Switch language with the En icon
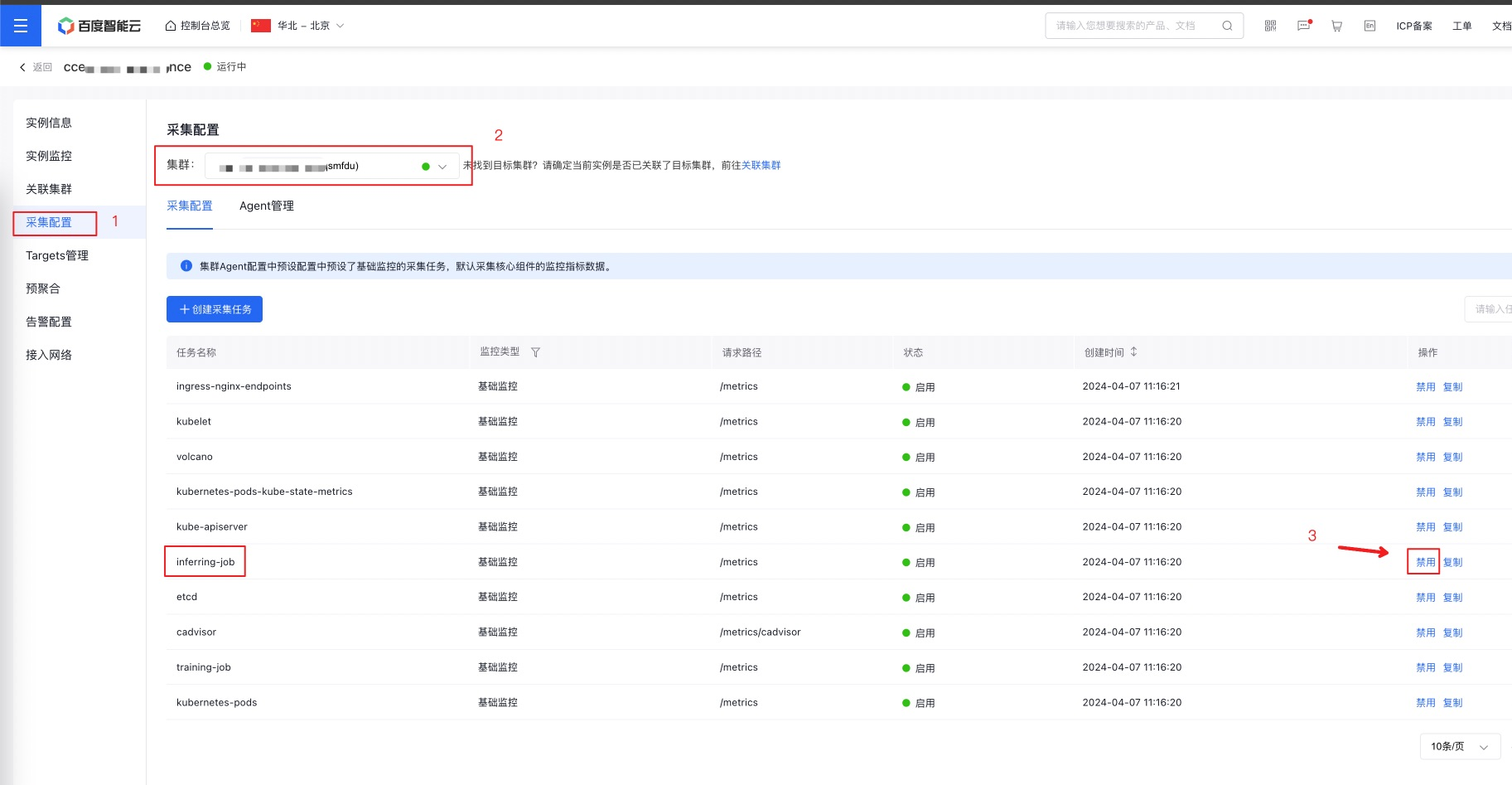Screen dimensions: 1512x785 click(x=1369, y=26)
